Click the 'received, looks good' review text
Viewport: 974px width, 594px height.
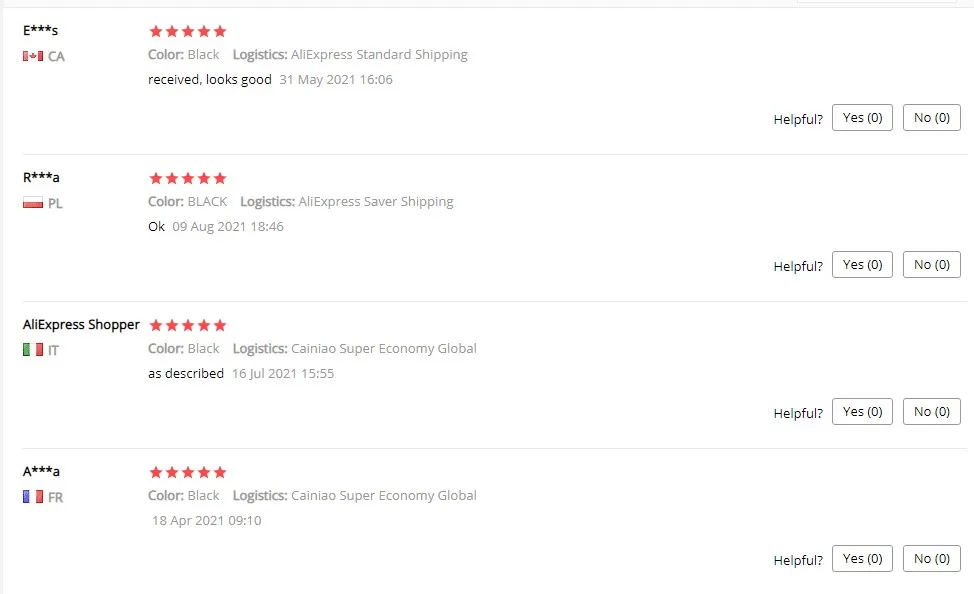(210, 80)
